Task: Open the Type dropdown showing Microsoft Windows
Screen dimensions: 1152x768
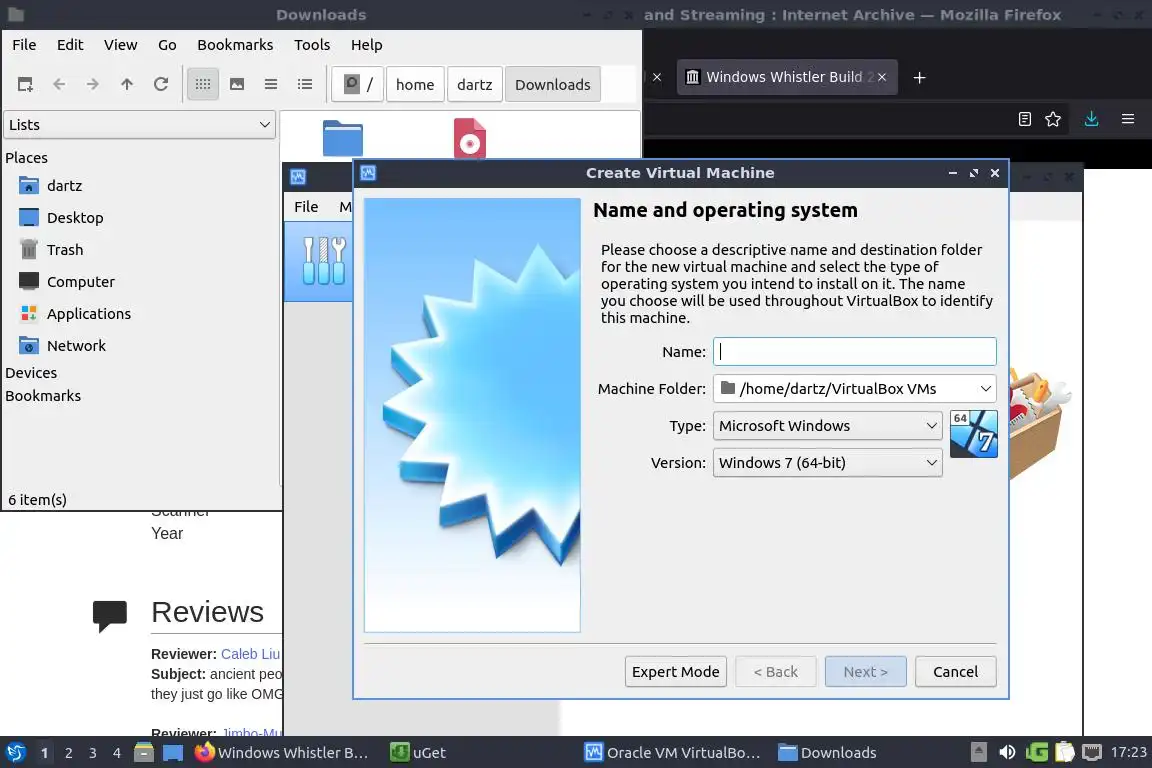Action: (828, 426)
